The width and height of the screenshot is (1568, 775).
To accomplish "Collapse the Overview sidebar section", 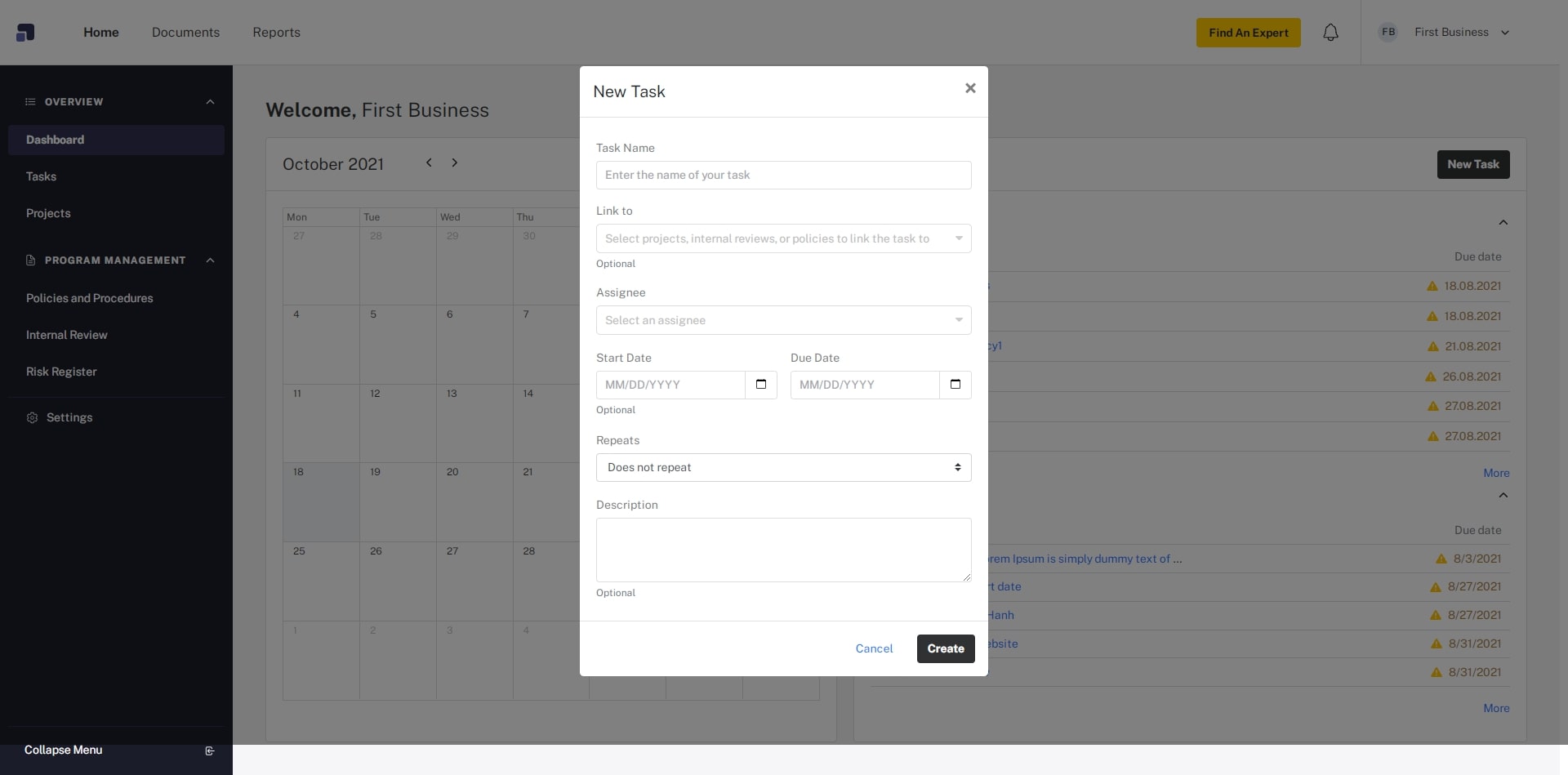I will pos(210,102).
